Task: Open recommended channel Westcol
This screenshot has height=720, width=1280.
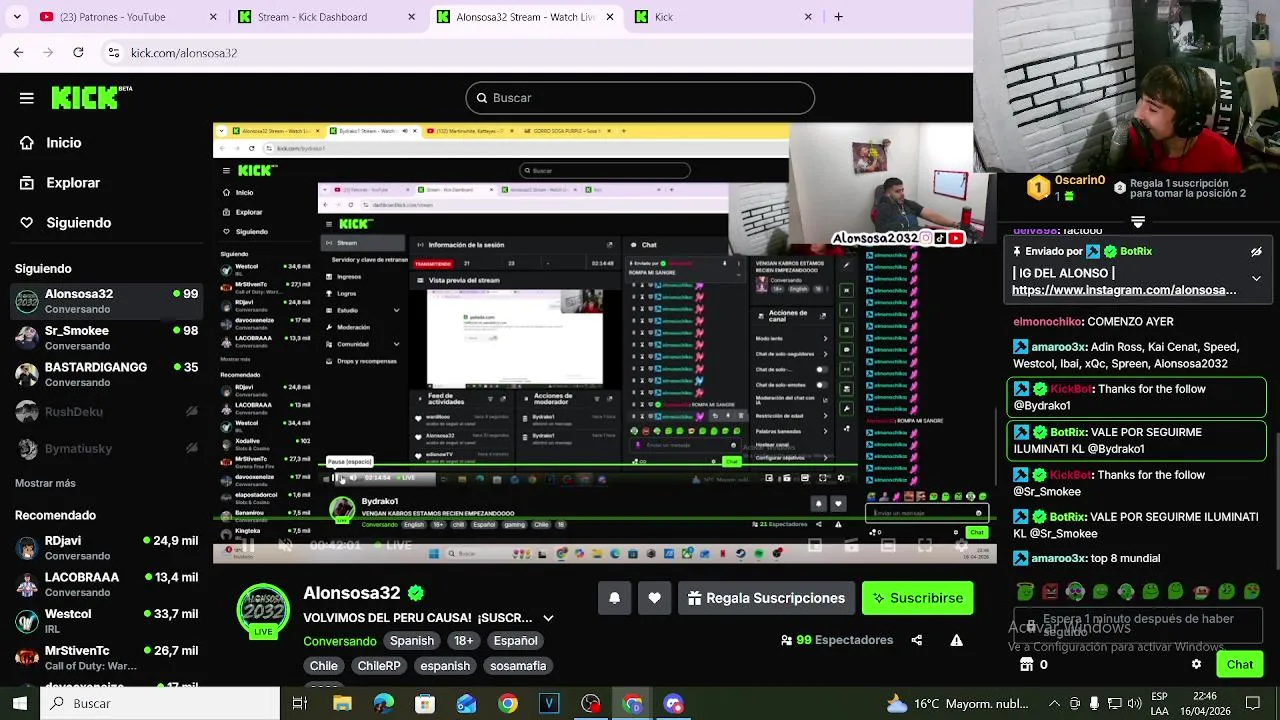Action: click(x=106, y=621)
